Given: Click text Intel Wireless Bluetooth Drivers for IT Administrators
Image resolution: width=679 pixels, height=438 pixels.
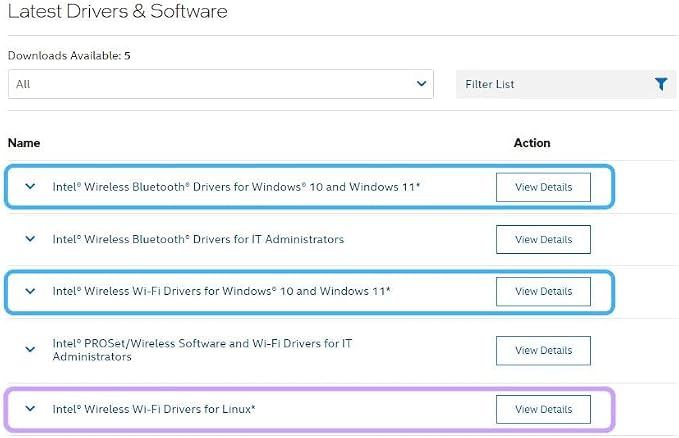Looking at the screenshot, I should (198, 239).
